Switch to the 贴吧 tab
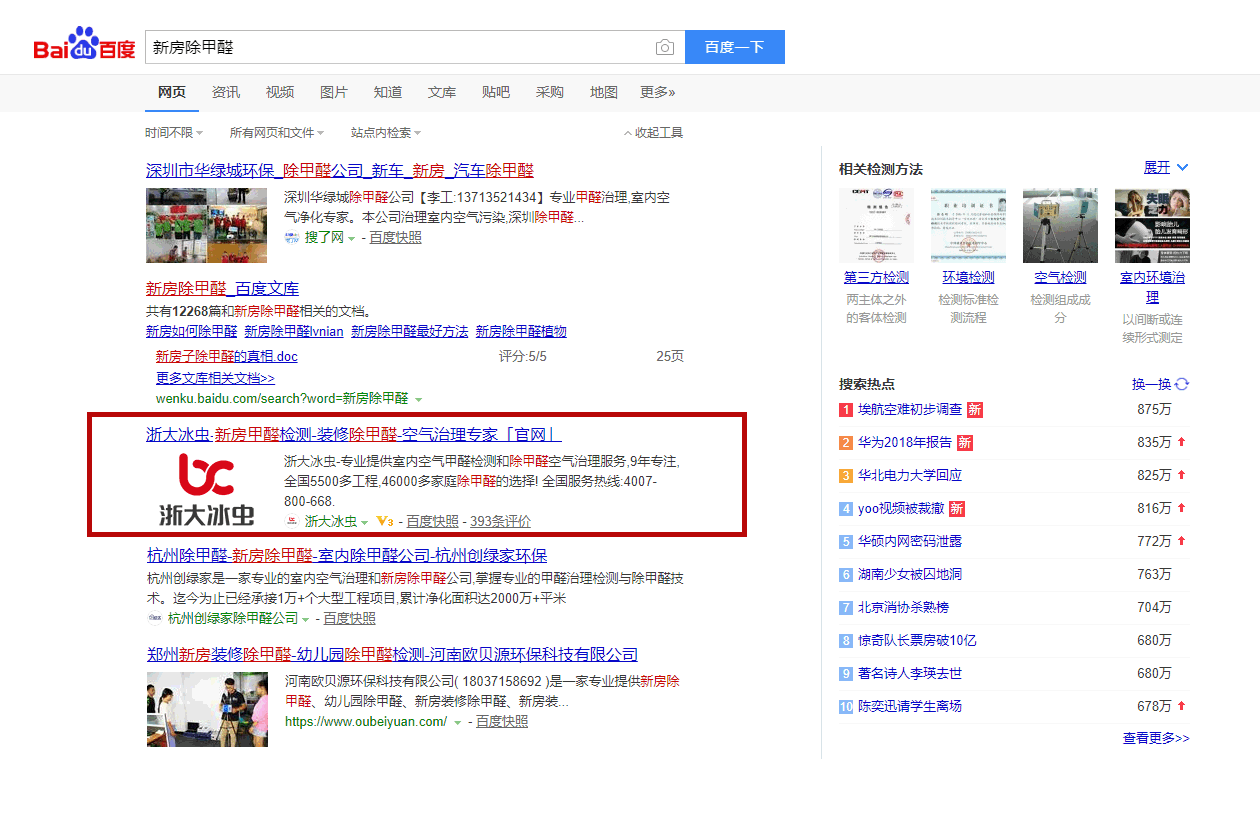The width and height of the screenshot is (1260, 823). 496,92
